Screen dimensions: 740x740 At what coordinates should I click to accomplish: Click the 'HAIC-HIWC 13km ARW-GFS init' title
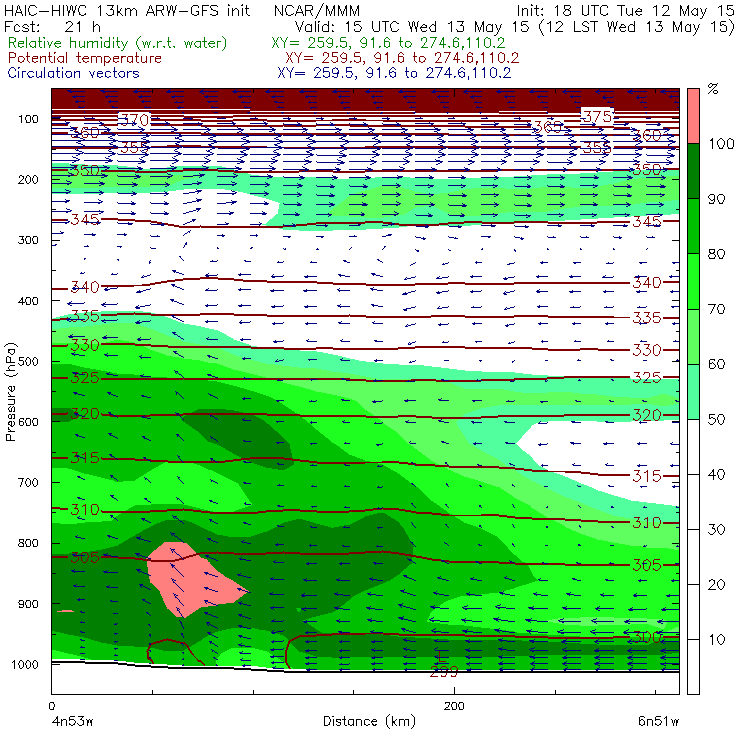coord(127,10)
